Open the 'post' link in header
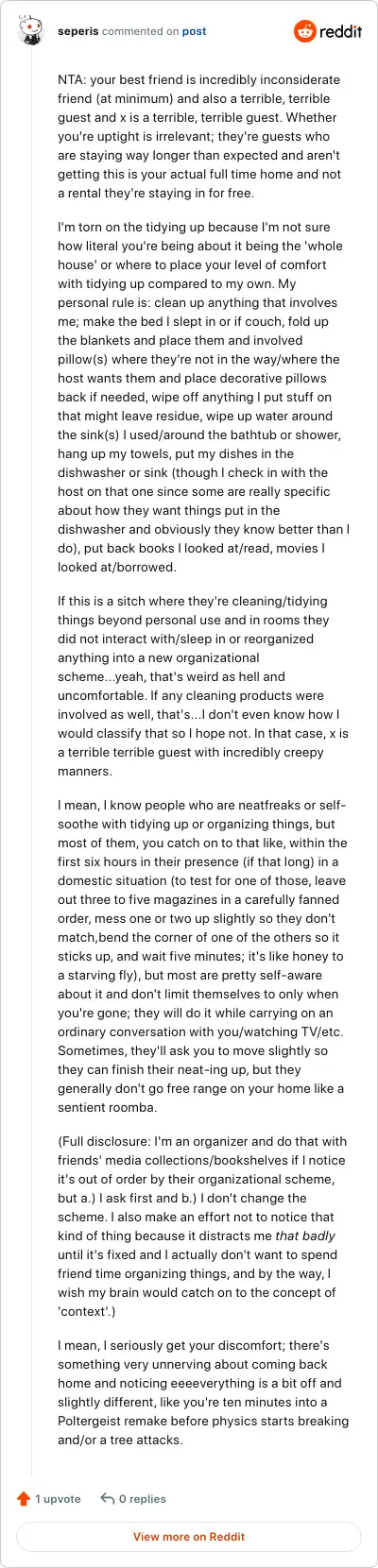The height and width of the screenshot is (1568, 378). 195,31
